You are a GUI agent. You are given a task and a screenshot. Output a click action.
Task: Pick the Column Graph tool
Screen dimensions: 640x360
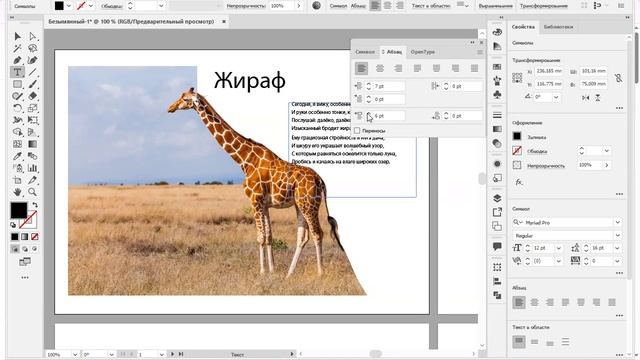[33, 168]
